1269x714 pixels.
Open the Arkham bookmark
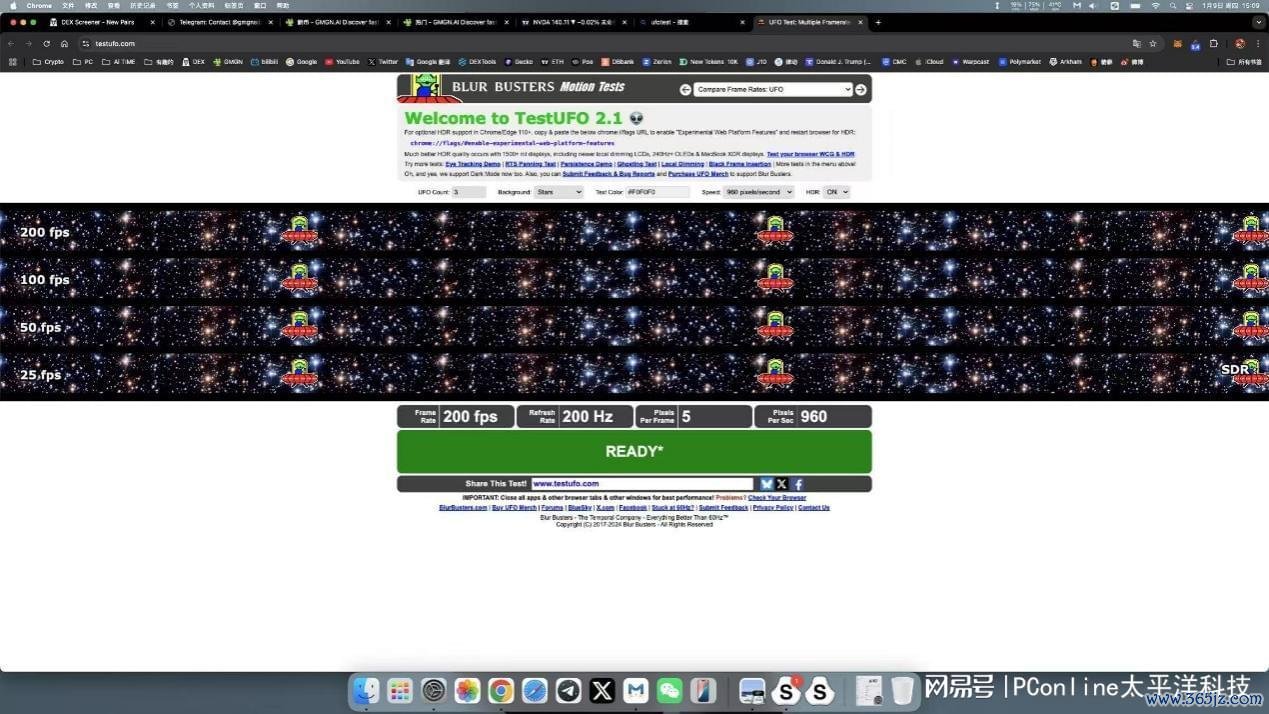[x=1065, y=62]
